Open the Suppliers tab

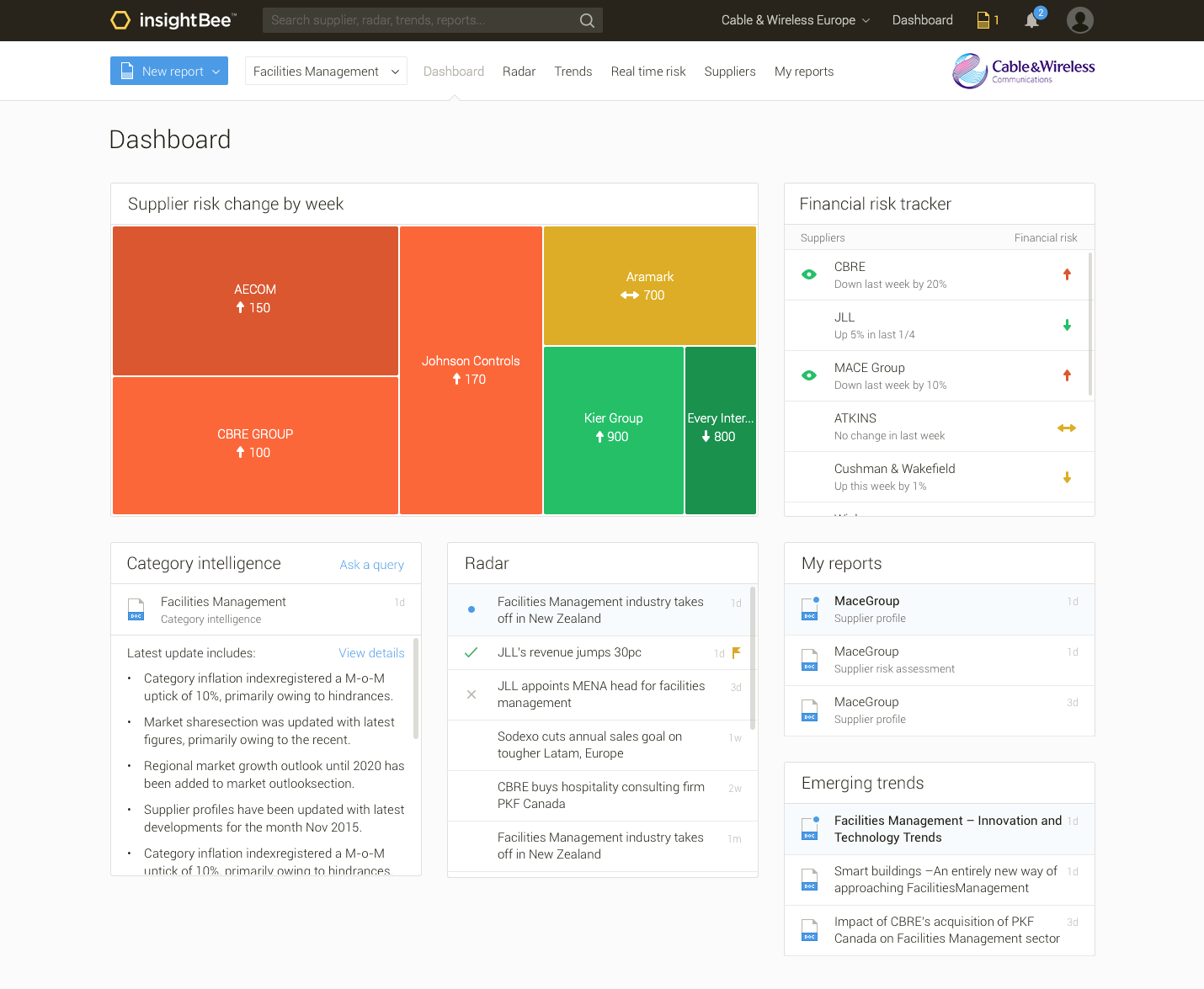pos(730,72)
